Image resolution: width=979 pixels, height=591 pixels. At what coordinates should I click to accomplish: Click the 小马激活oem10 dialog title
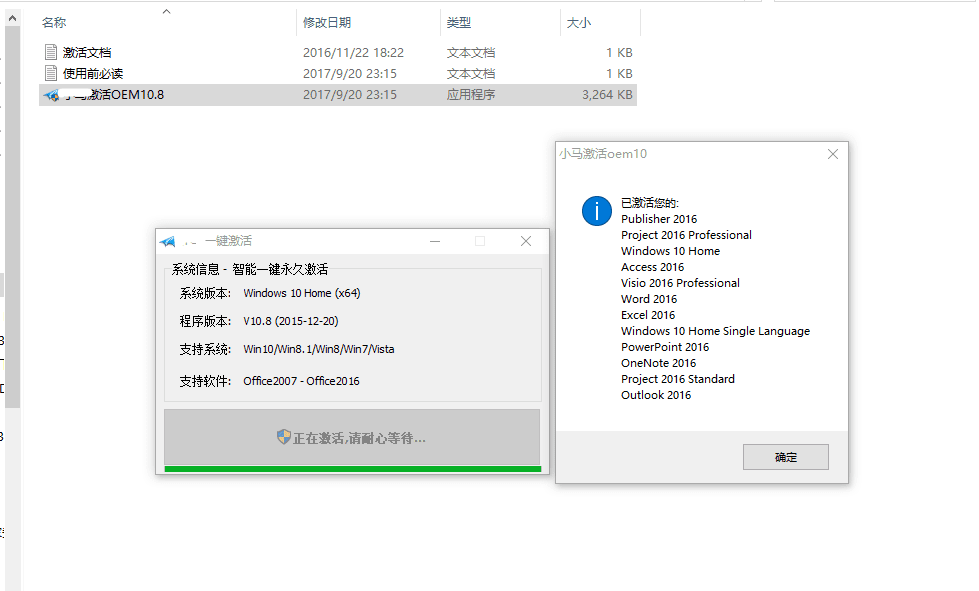tap(603, 154)
